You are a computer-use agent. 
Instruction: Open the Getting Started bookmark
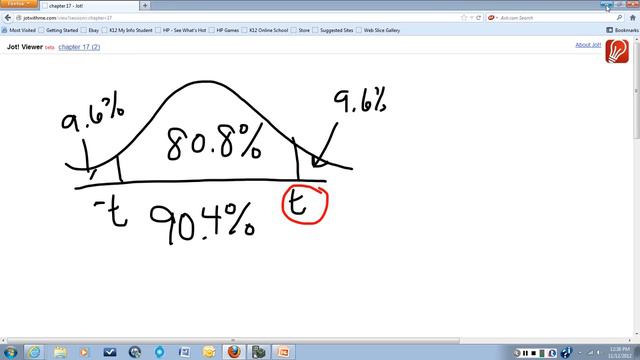[x=59, y=30]
